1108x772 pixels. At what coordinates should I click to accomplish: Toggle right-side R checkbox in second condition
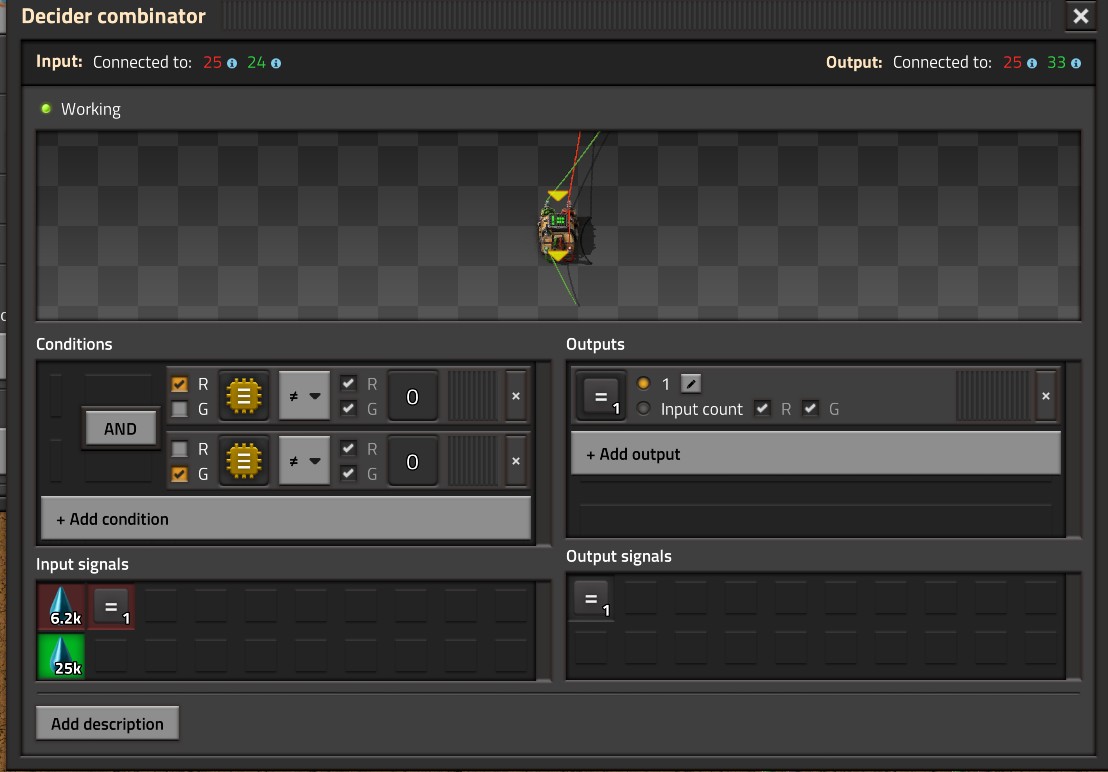click(348, 449)
